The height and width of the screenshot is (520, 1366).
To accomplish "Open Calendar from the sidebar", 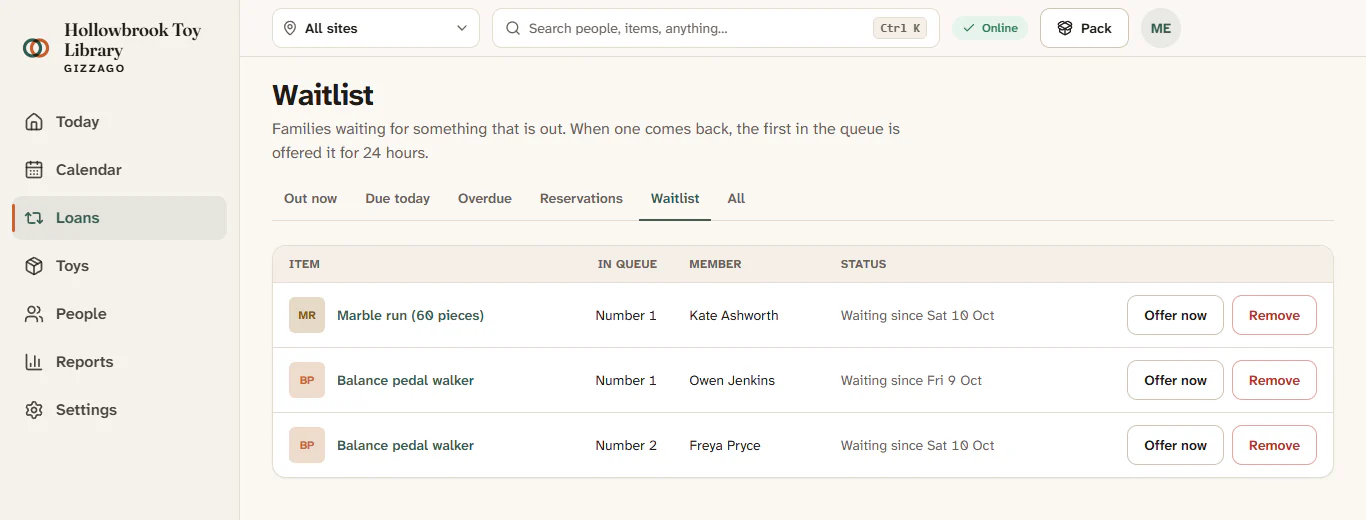I will point(120,170).
